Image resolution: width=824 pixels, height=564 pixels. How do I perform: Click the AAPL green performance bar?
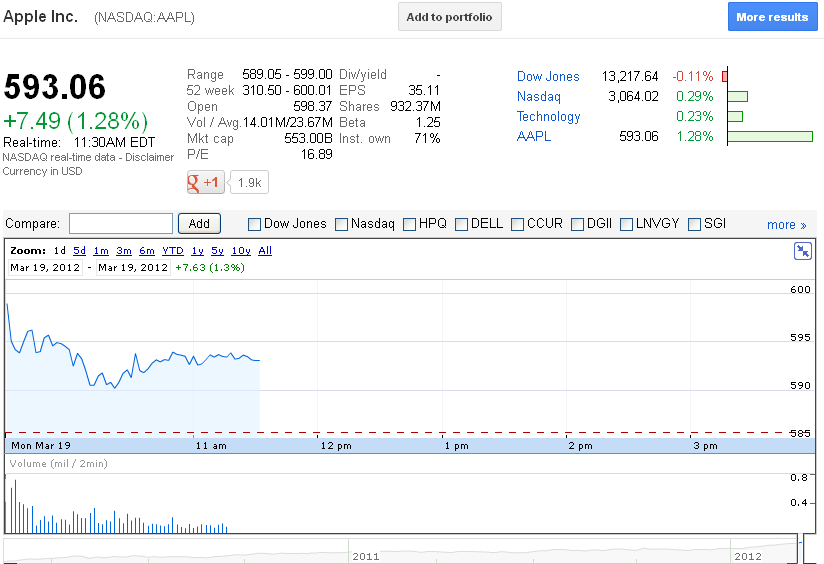pyautogui.click(x=770, y=137)
